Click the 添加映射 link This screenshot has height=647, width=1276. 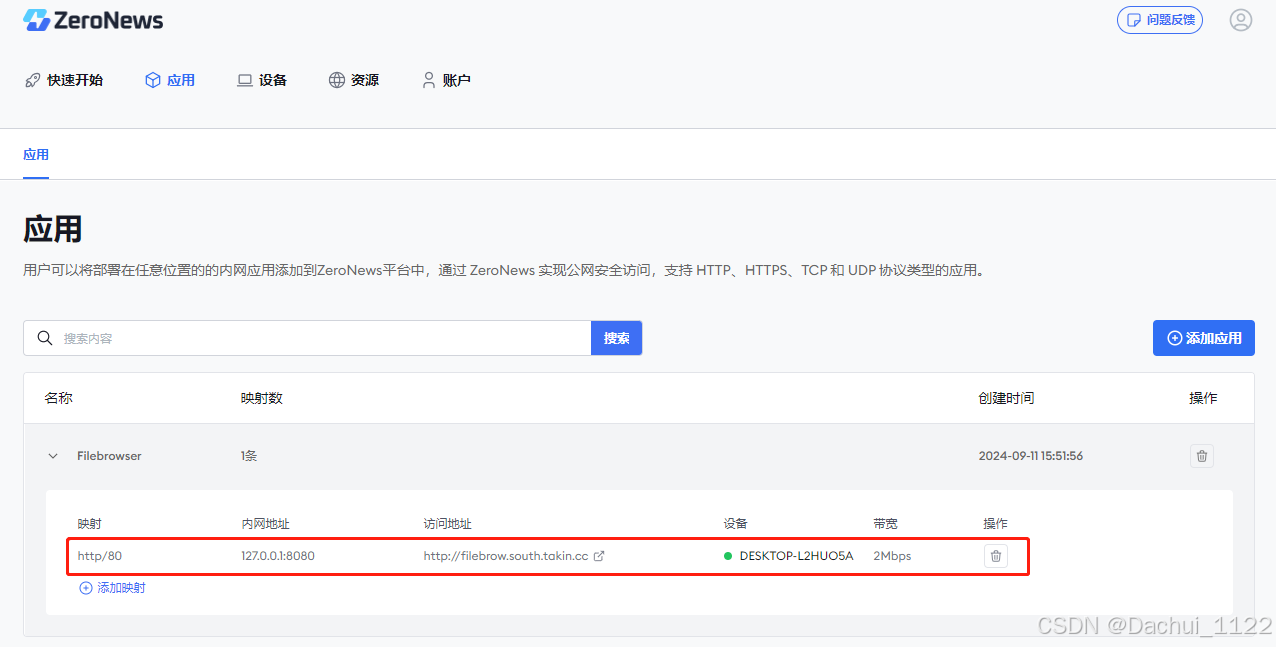pos(112,588)
